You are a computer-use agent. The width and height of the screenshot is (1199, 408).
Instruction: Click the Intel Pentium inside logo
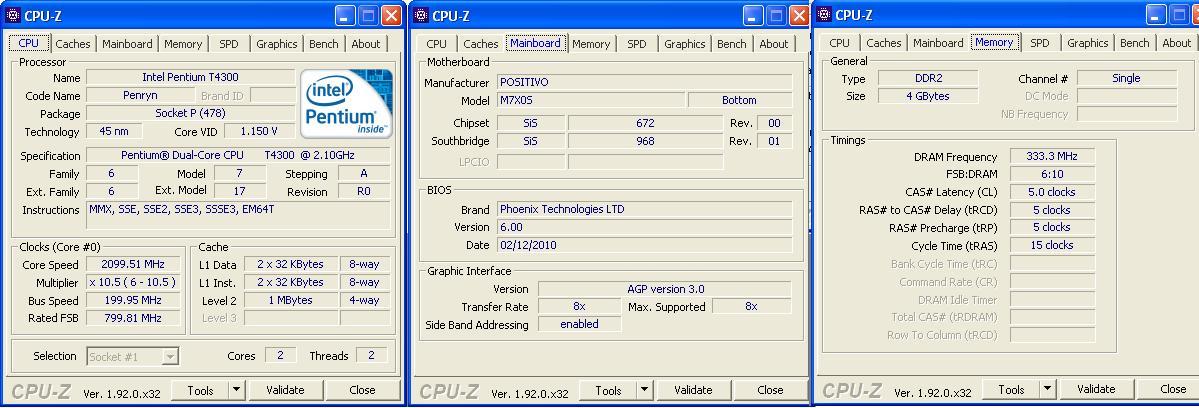346,103
